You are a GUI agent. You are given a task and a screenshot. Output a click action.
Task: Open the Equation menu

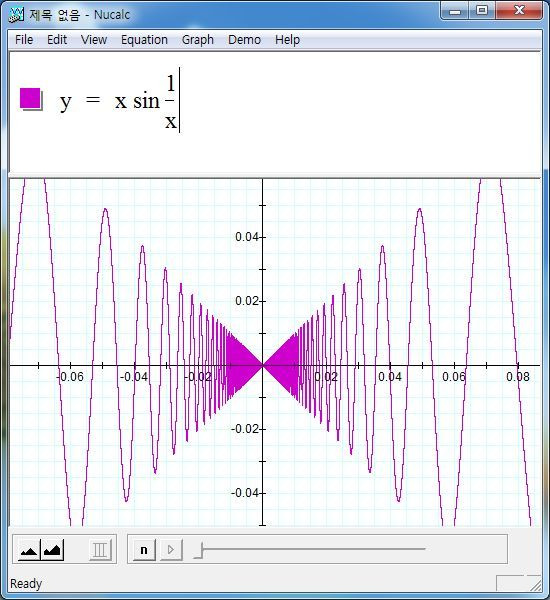pos(144,39)
